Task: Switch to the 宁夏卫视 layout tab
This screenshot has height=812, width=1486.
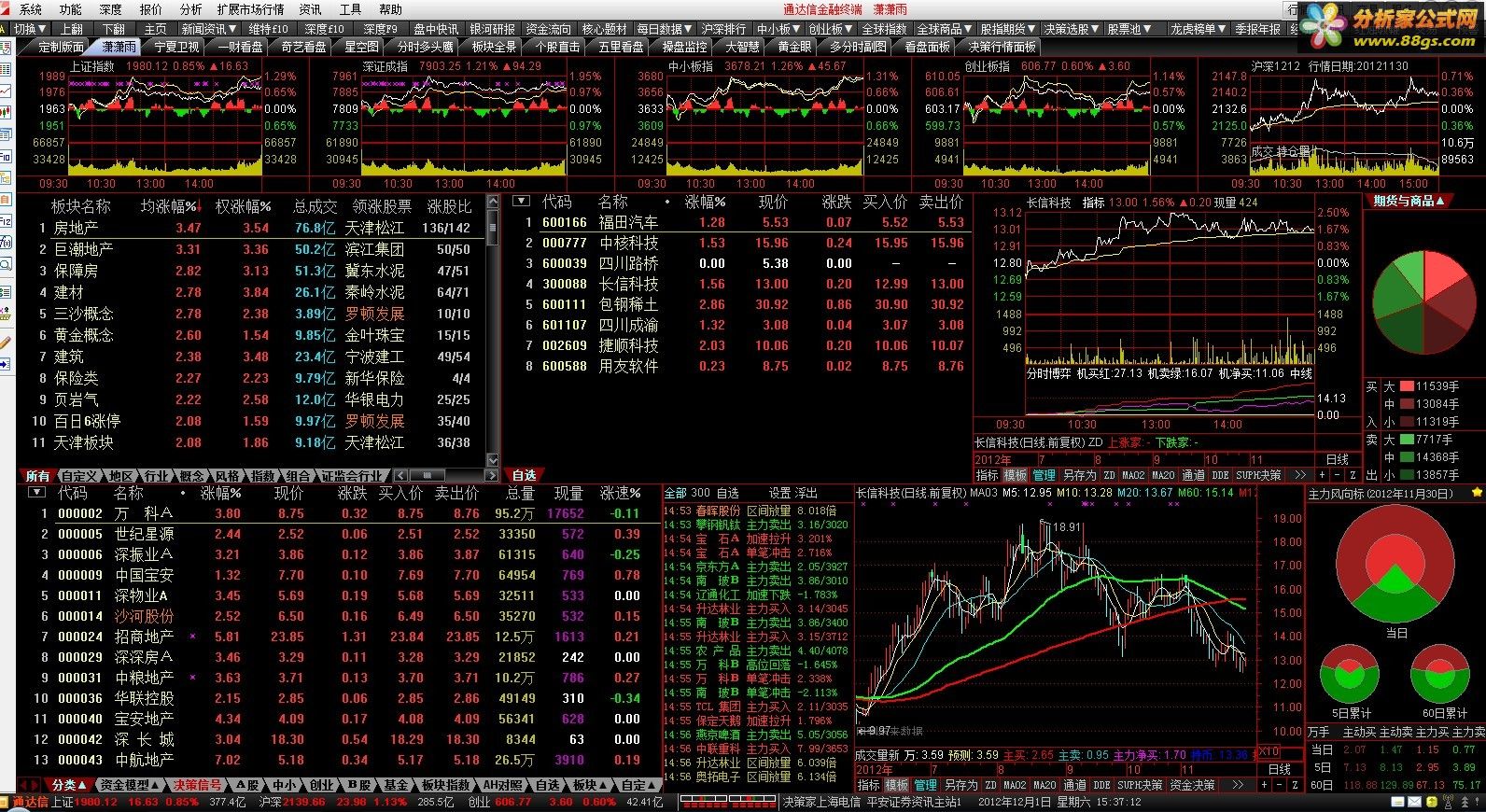Action: click(x=177, y=47)
